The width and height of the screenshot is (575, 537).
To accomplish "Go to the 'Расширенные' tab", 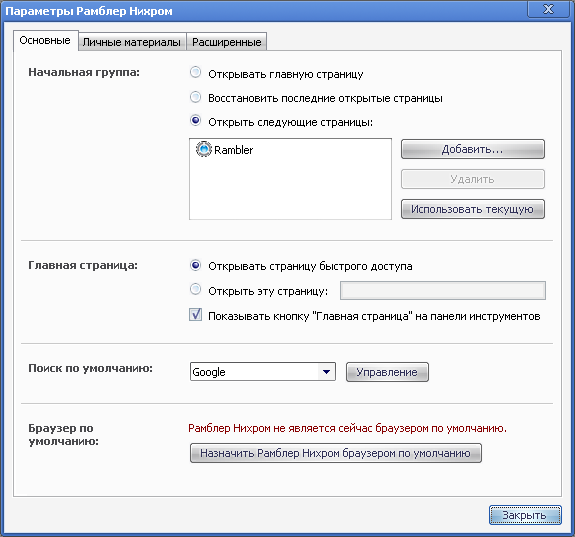I will pos(227,42).
